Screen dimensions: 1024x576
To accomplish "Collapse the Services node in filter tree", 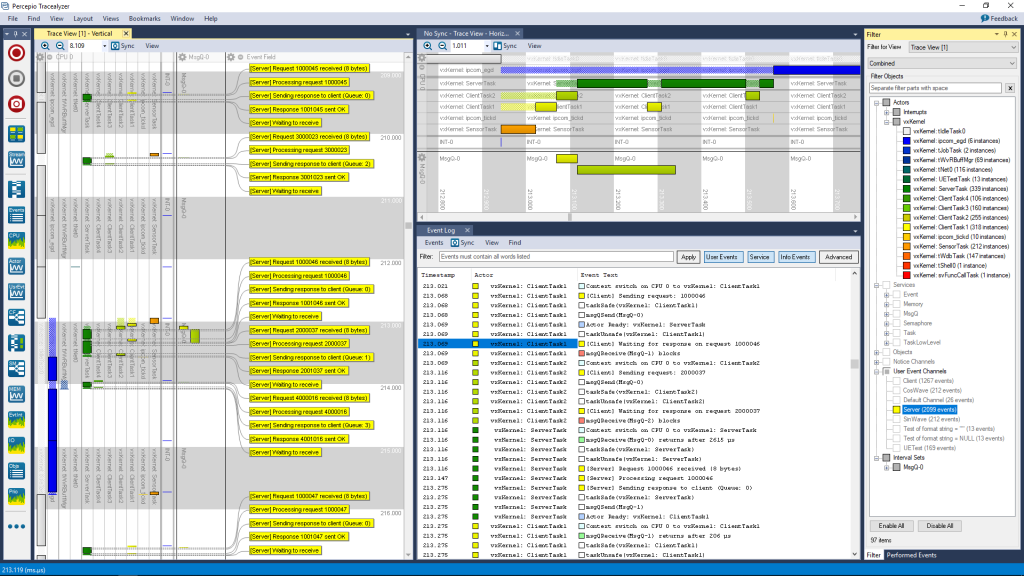I will [876, 285].
